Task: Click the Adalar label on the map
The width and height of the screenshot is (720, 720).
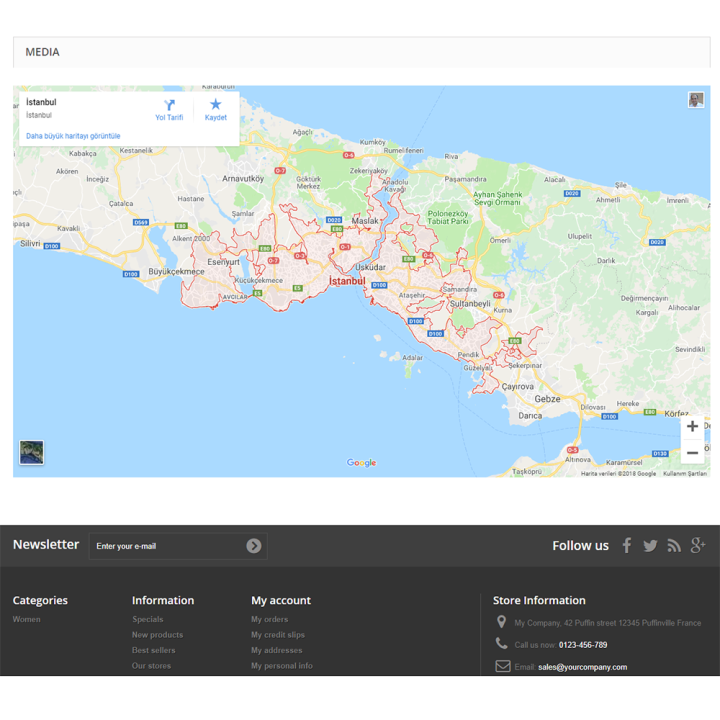Action: coord(412,357)
